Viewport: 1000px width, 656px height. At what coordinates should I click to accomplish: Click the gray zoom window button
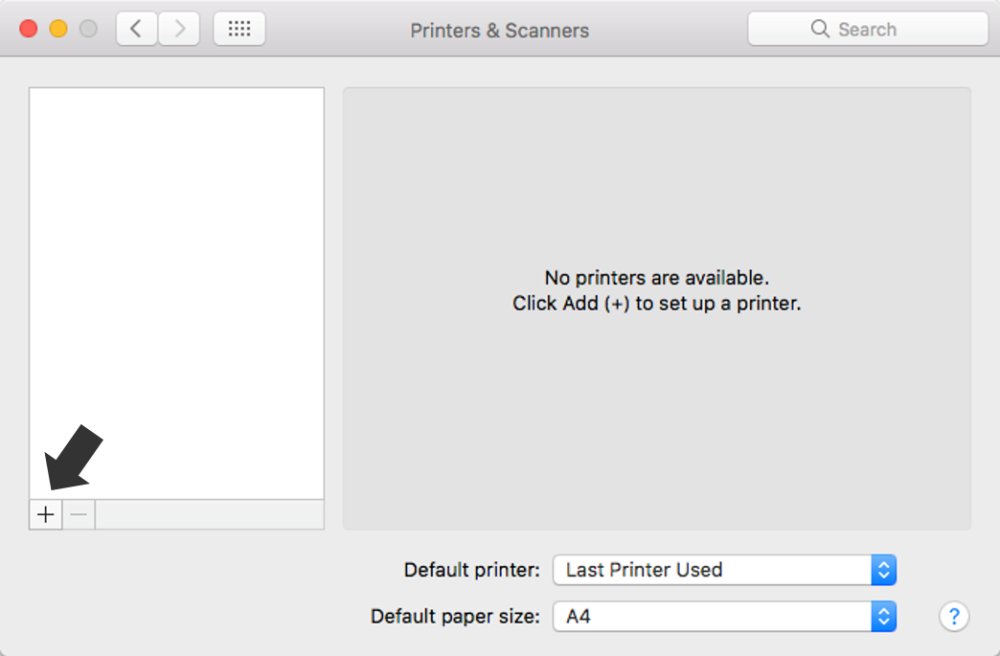click(88, 29)
